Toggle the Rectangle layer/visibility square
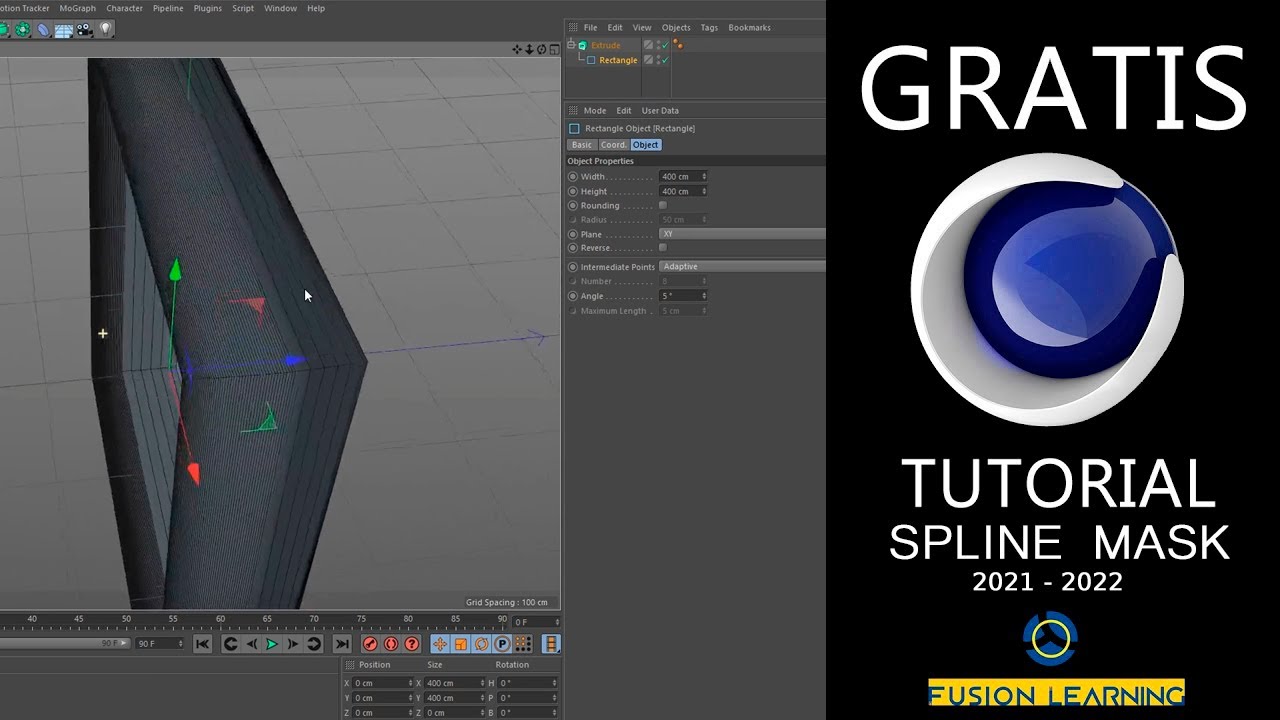This screenshot has width=1280, height=720. coord(648,60)
